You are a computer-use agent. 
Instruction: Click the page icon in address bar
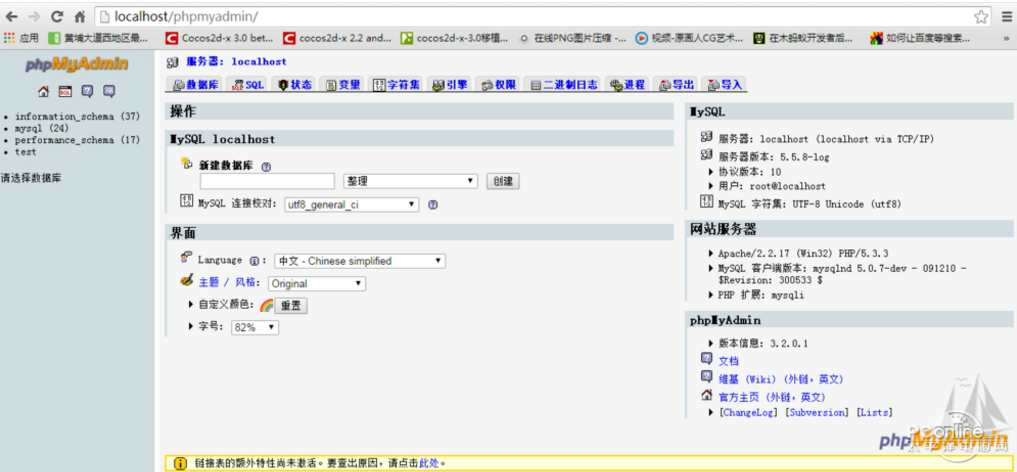click(104, 16)
